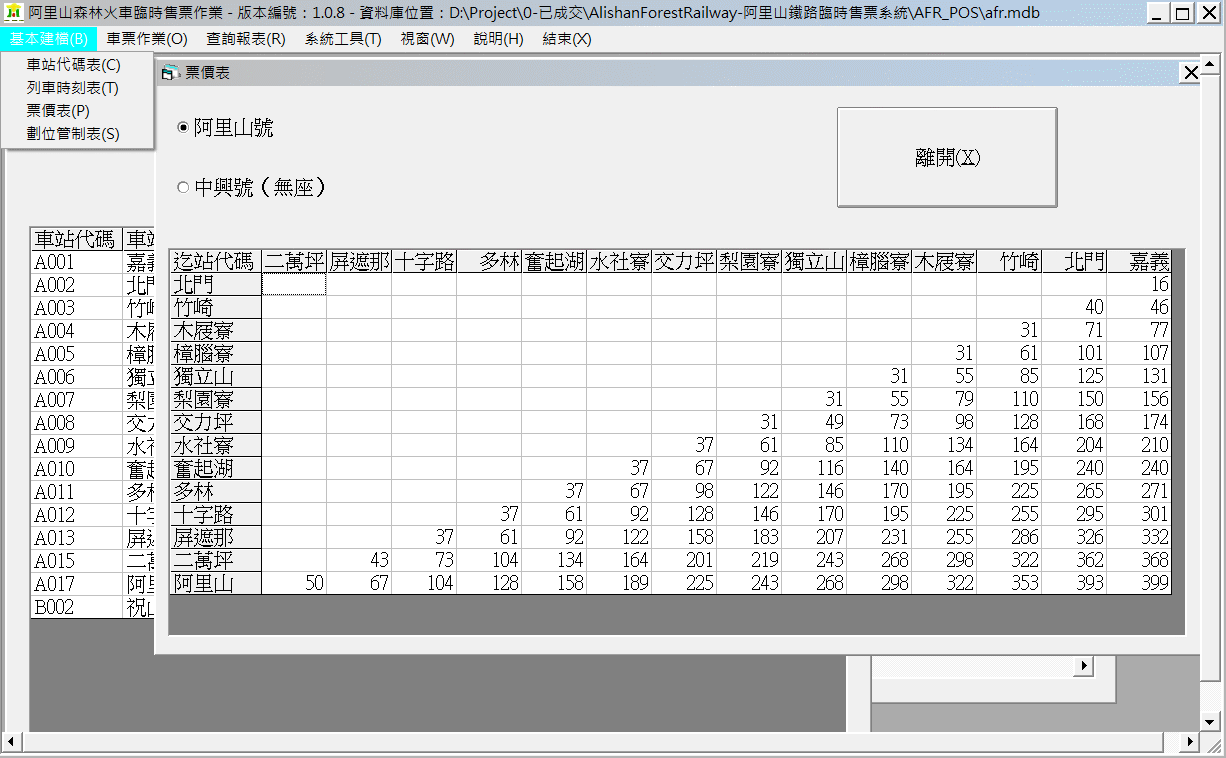
Task: Click fare 46 in the 竹崎 row
Action: pyautogui.click(x=1139, y=307)
